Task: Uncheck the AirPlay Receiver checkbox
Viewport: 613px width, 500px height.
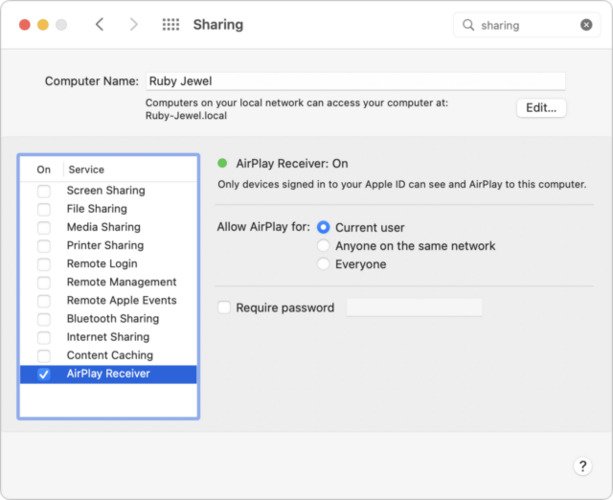Action: [x=44, y=374]
